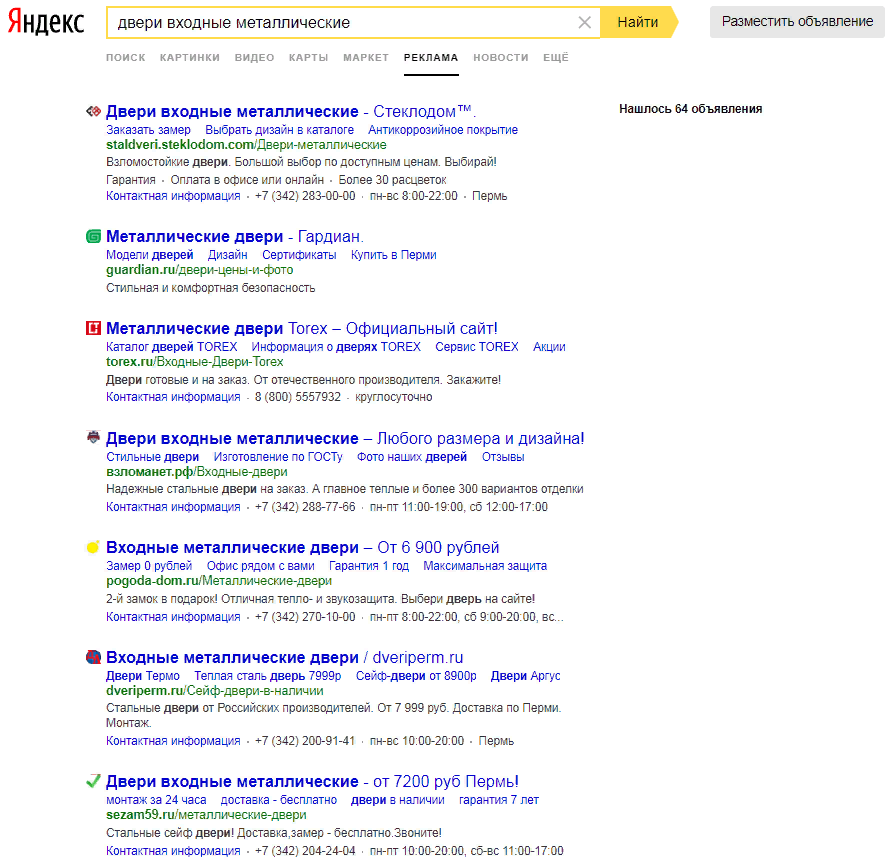Open the от 7200 руб Пермь title link
The height and width of the screenshot is (867, 891).
coord(313,782)
